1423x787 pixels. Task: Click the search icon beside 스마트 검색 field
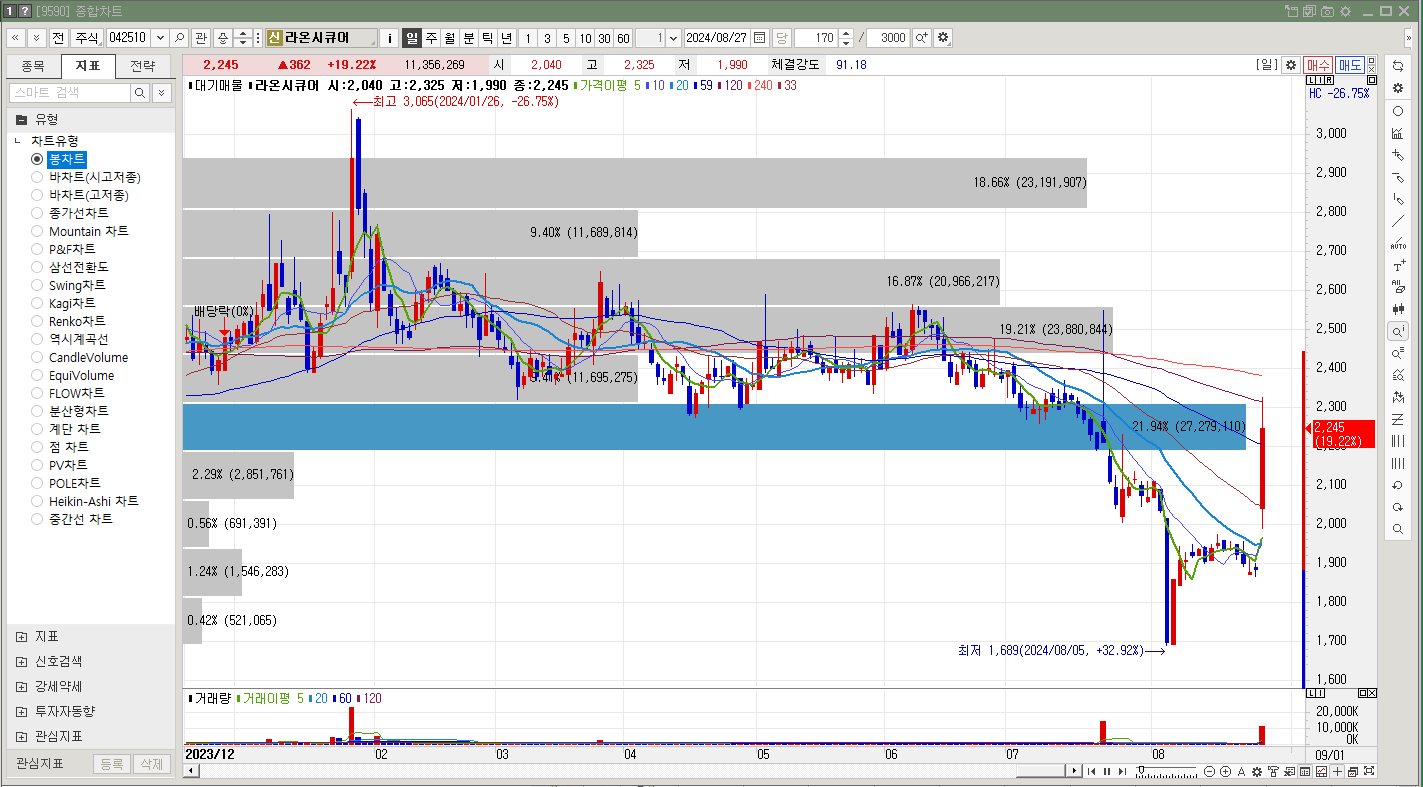(x=140, y=92)
